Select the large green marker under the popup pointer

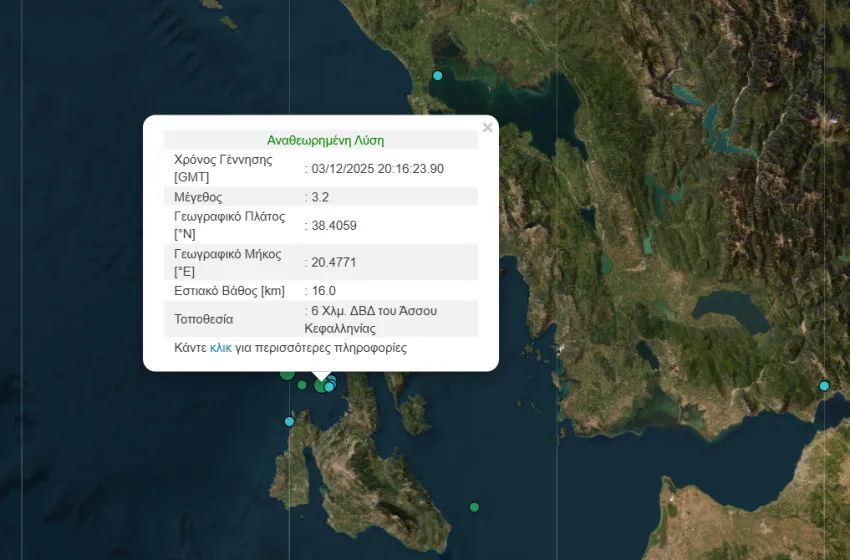click(x=321, y=386)
